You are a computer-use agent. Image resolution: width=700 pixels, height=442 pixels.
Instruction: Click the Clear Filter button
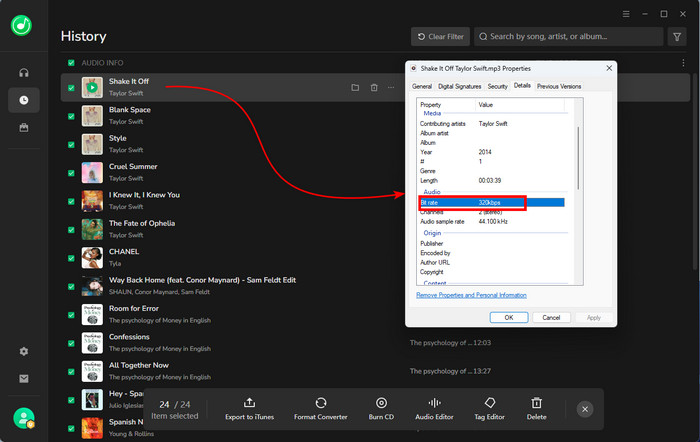(440, 37)
